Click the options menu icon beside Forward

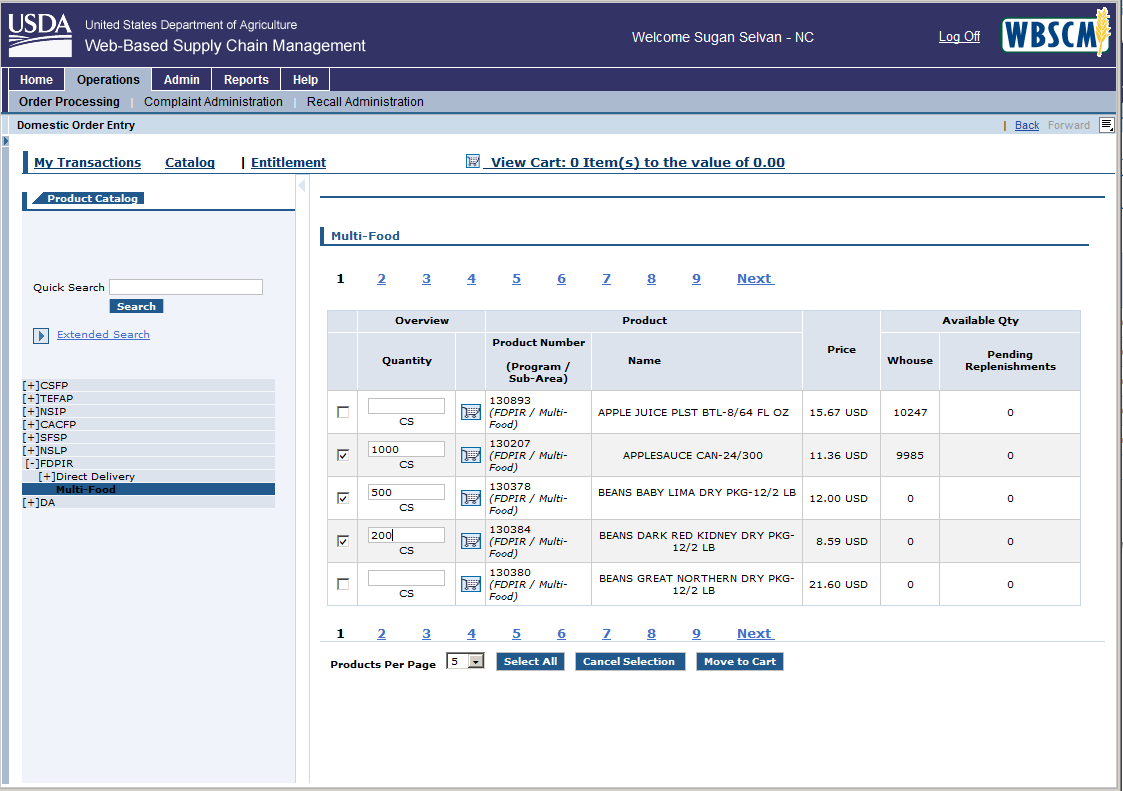(x=1106, y=125)
